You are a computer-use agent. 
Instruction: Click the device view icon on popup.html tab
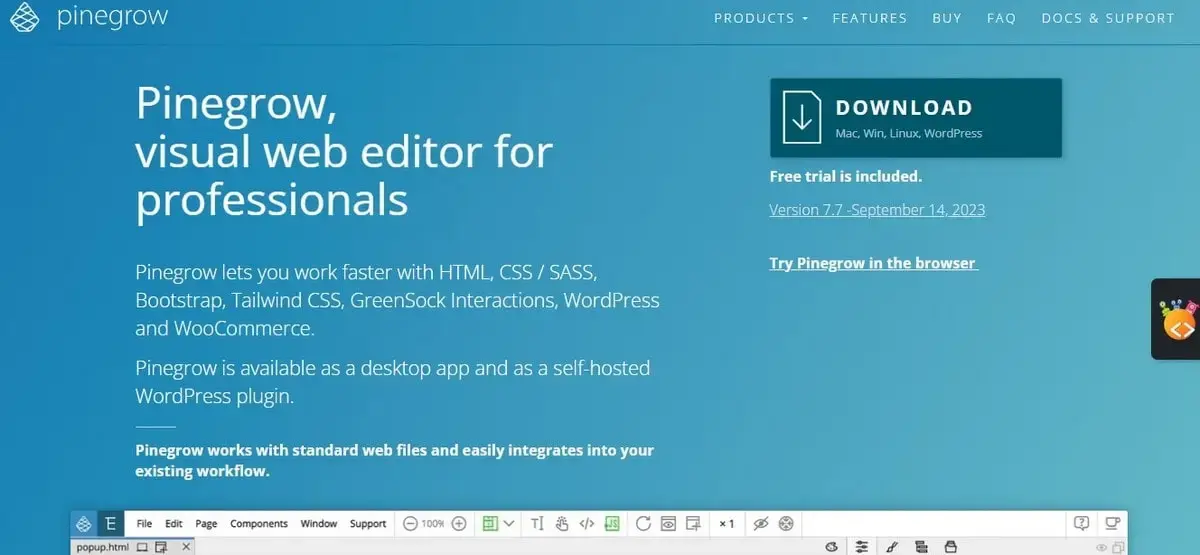tap(142, 547)
